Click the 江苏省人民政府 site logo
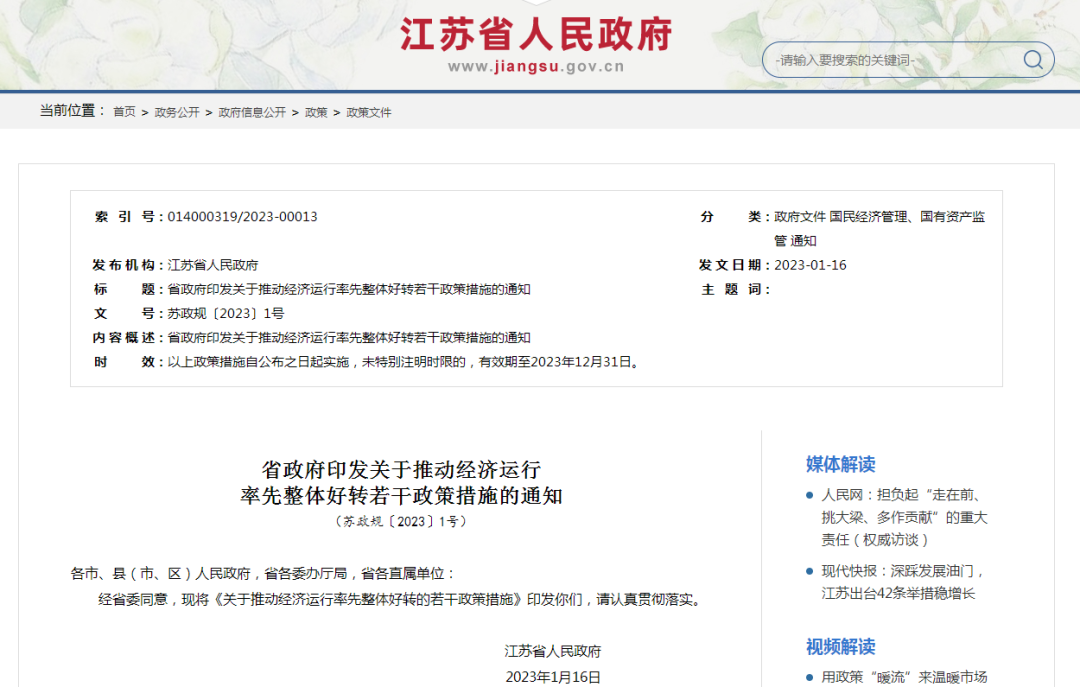The height and width of the screenshot is (687, 1080). pos(536,32)
